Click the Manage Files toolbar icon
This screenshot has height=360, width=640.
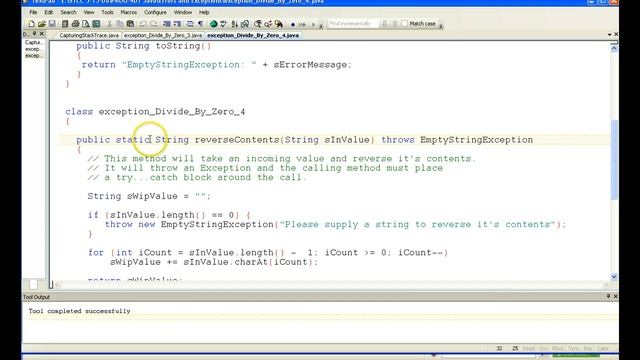(64, 24)
